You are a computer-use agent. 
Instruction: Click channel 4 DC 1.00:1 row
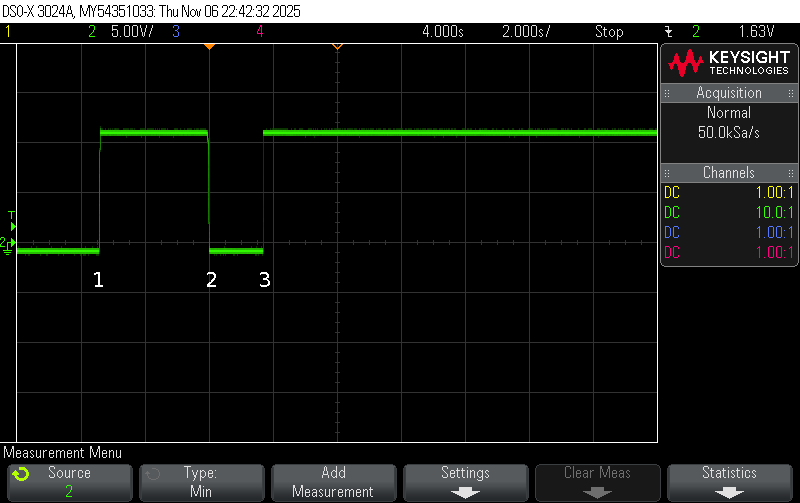click(729, 252)
